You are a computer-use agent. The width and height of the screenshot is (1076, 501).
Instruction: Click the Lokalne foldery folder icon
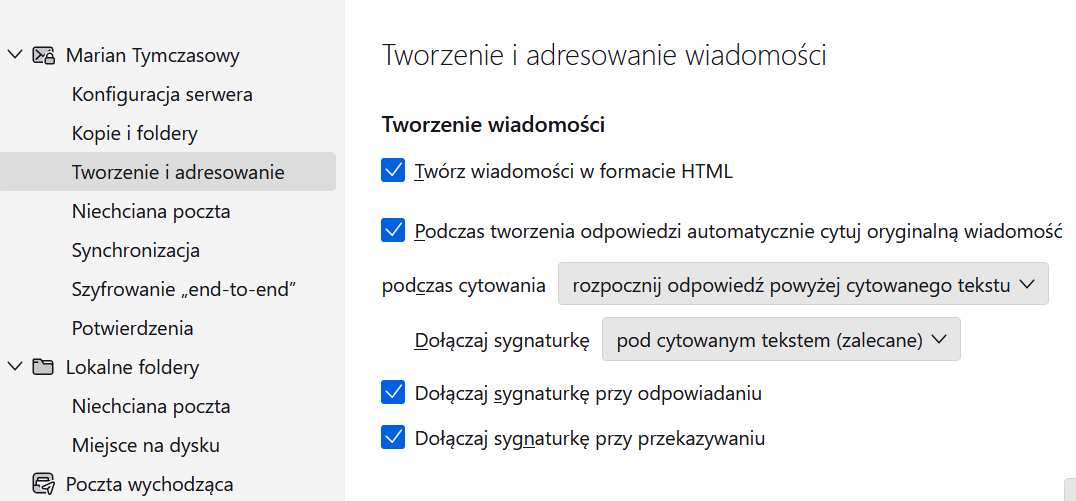pos(43,367)
